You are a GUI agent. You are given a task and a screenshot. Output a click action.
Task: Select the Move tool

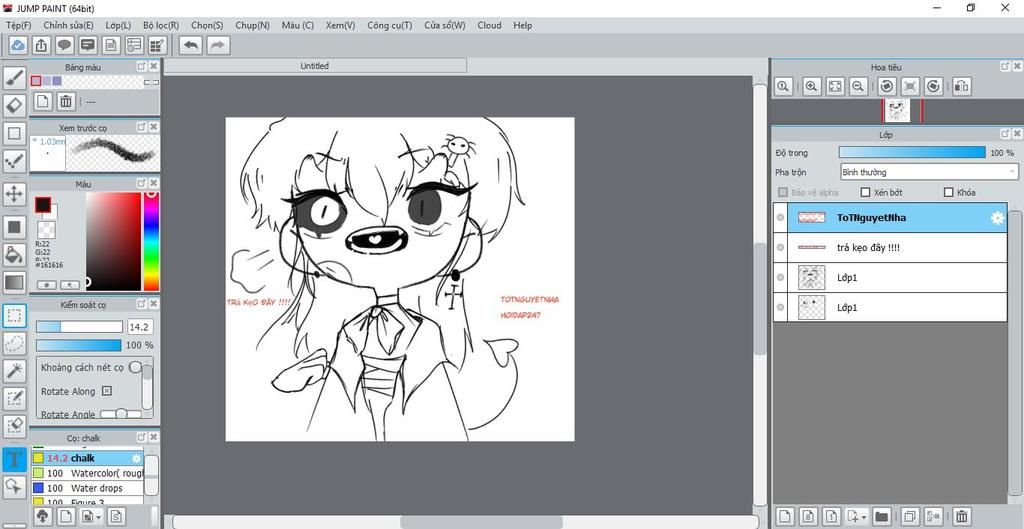click(x=14, y=194)
